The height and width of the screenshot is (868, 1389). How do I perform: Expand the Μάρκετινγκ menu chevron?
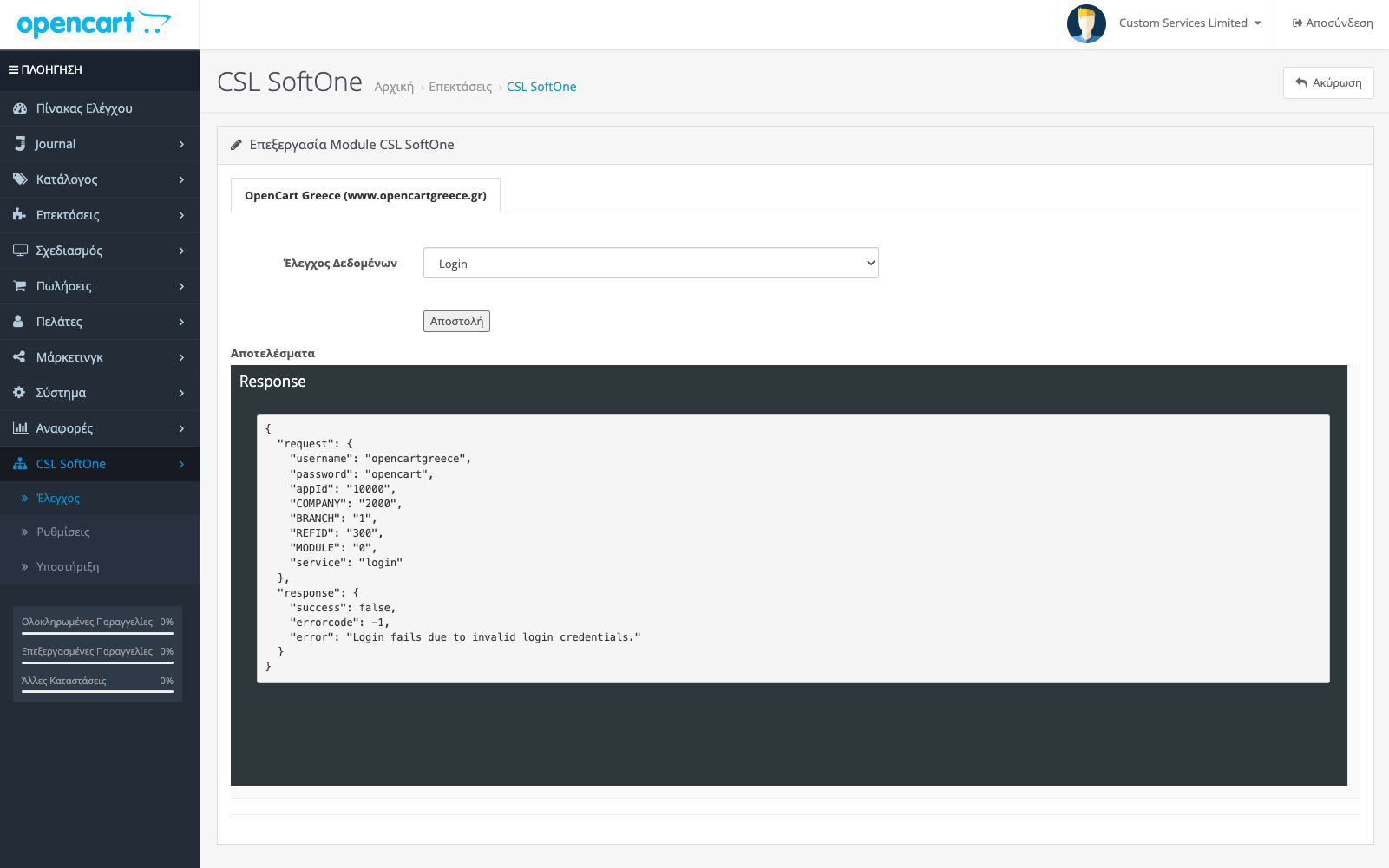click(181, 357)
